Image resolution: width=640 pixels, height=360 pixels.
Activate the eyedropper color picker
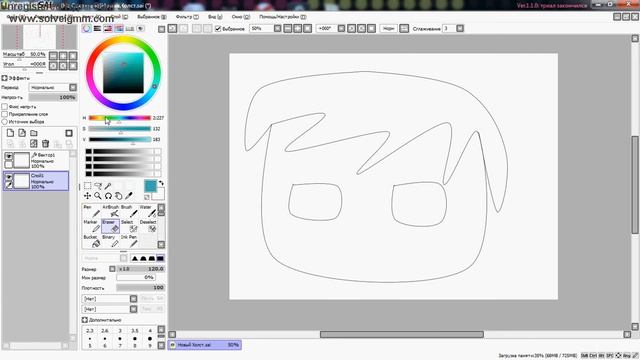point(129,196)
